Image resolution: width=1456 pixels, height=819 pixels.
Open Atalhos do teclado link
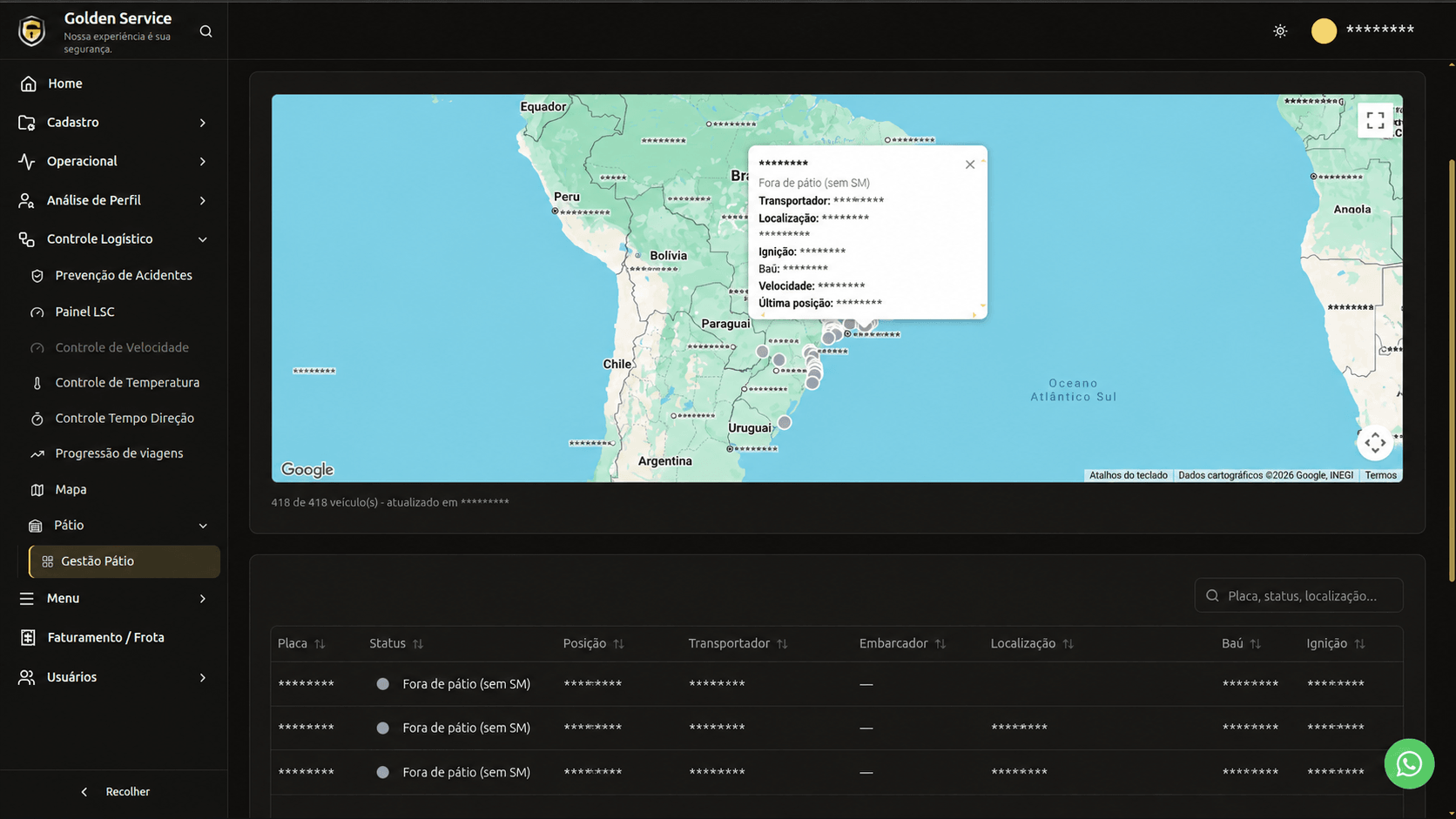tap(1128, 475)
